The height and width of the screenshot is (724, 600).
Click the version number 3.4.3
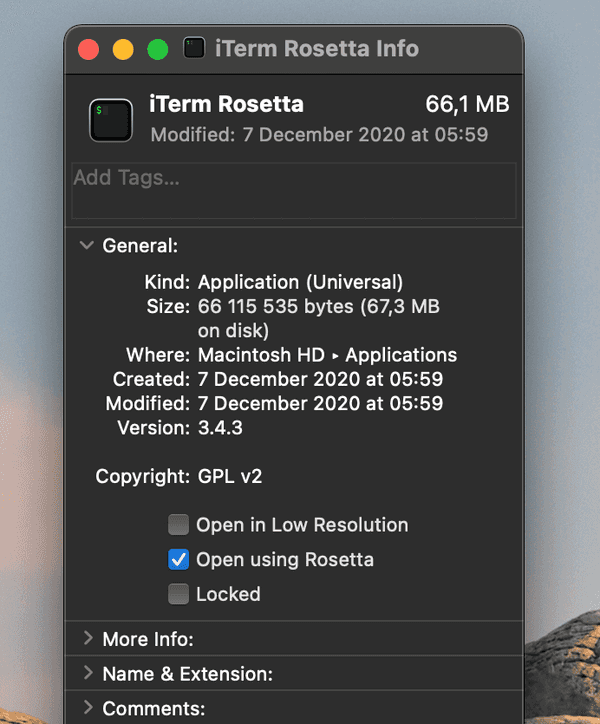pyautogui.click(x=220, y=428)
